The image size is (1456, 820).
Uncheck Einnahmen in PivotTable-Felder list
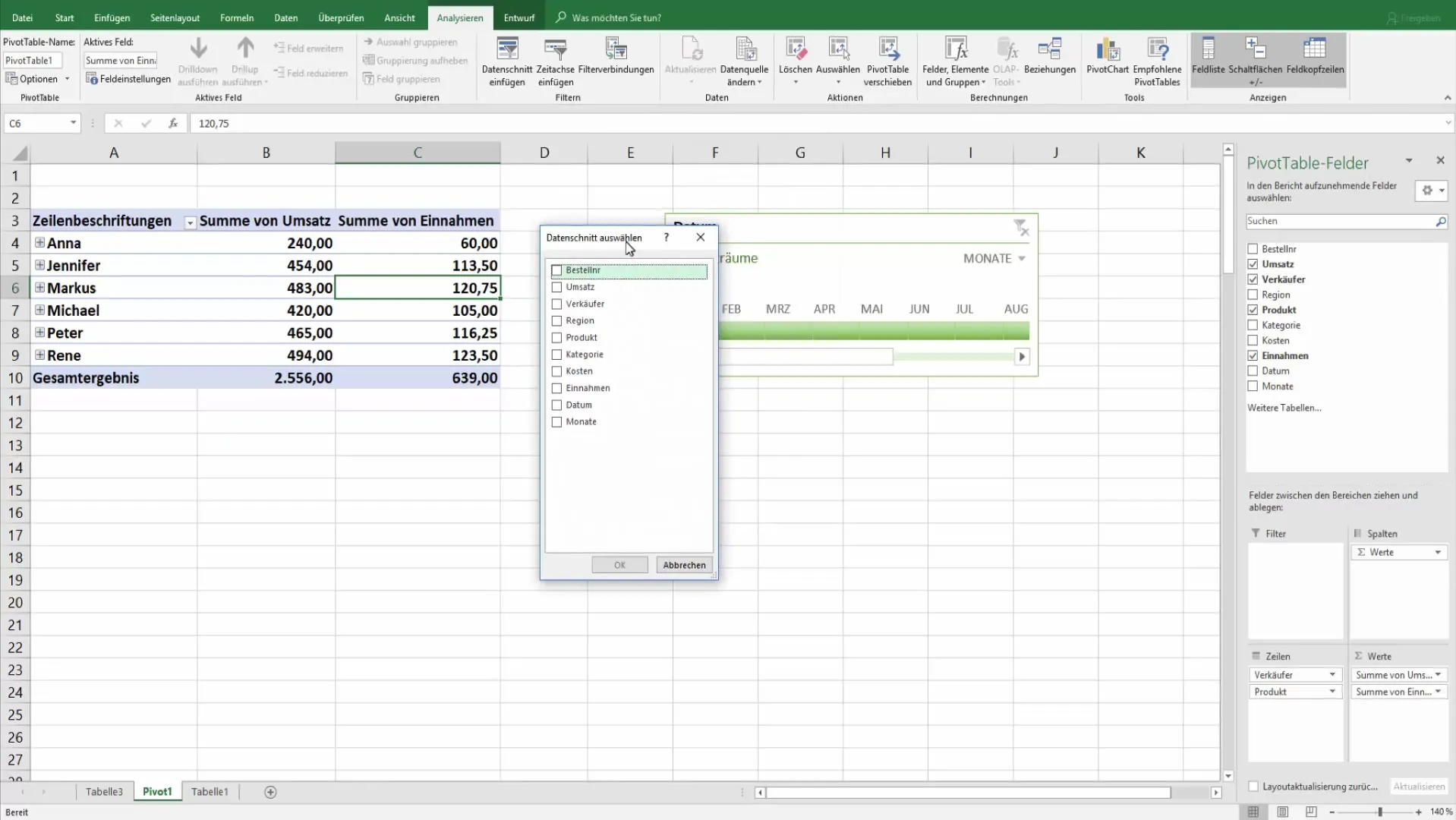tap(1253, 355)
